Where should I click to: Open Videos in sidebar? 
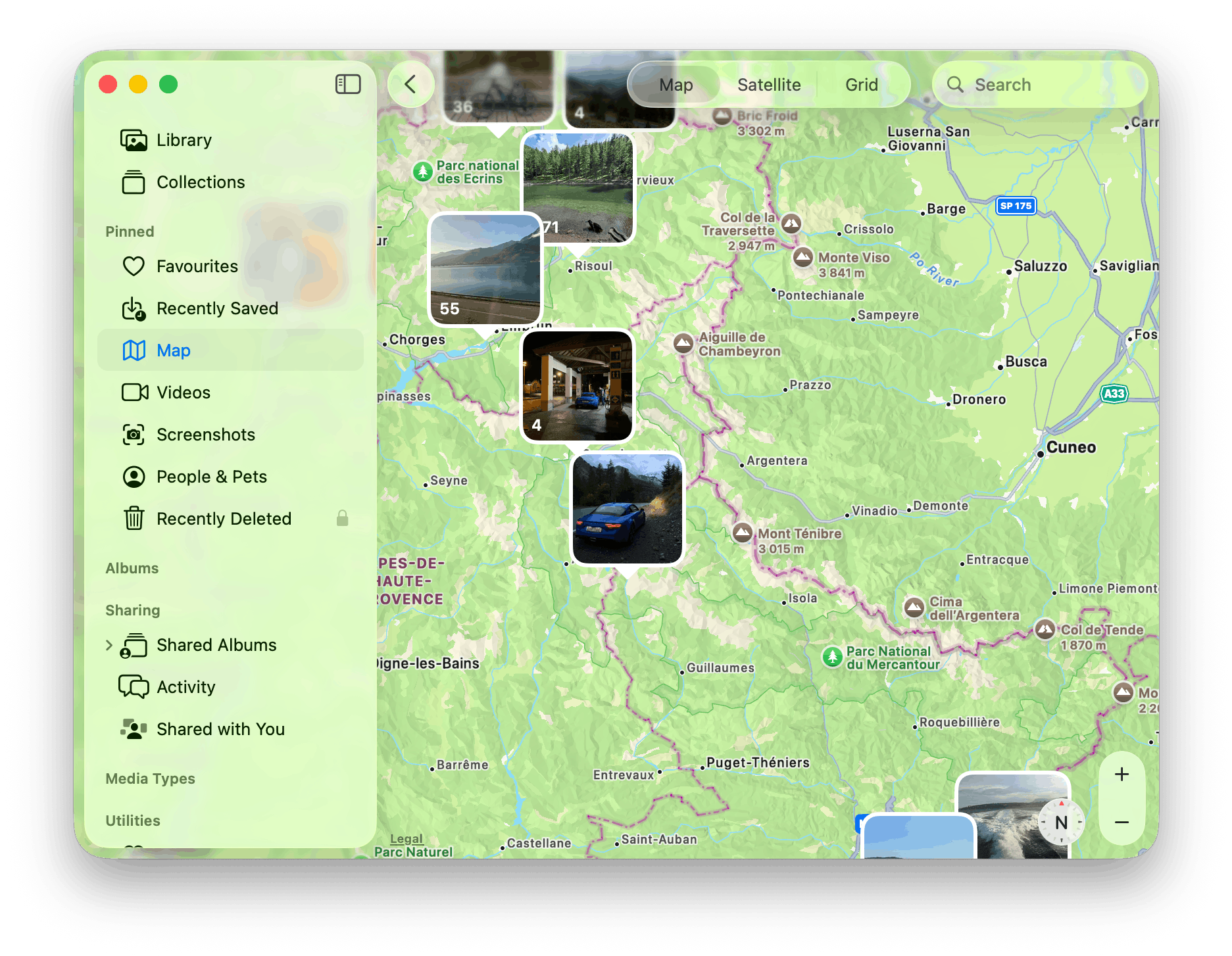click(183, 393)
